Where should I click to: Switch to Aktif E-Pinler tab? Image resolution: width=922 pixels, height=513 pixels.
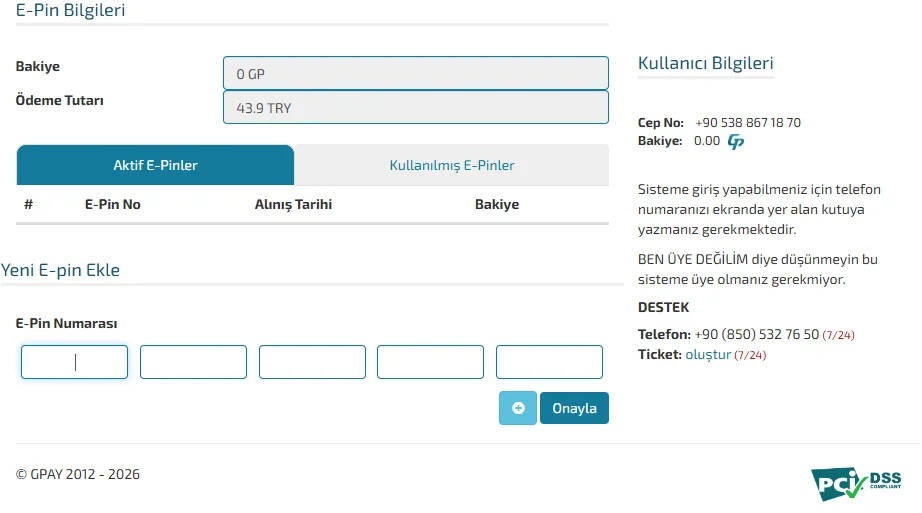point(155,165)
